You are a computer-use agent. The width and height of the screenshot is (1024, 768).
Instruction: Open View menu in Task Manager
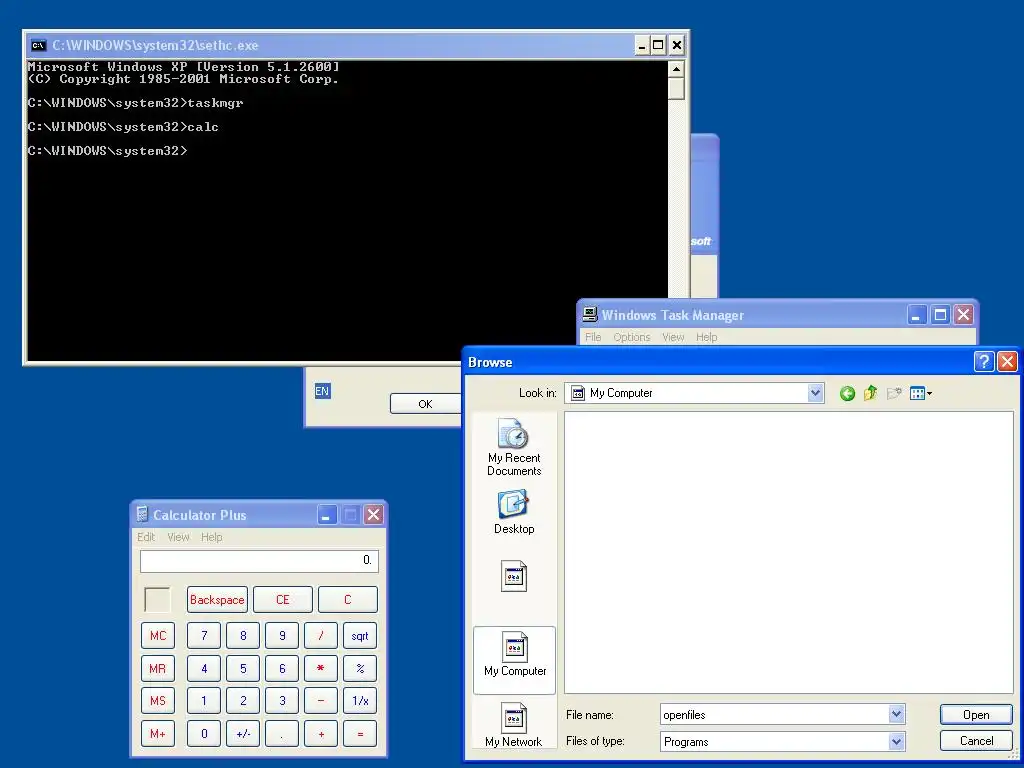tap(673, 337)
